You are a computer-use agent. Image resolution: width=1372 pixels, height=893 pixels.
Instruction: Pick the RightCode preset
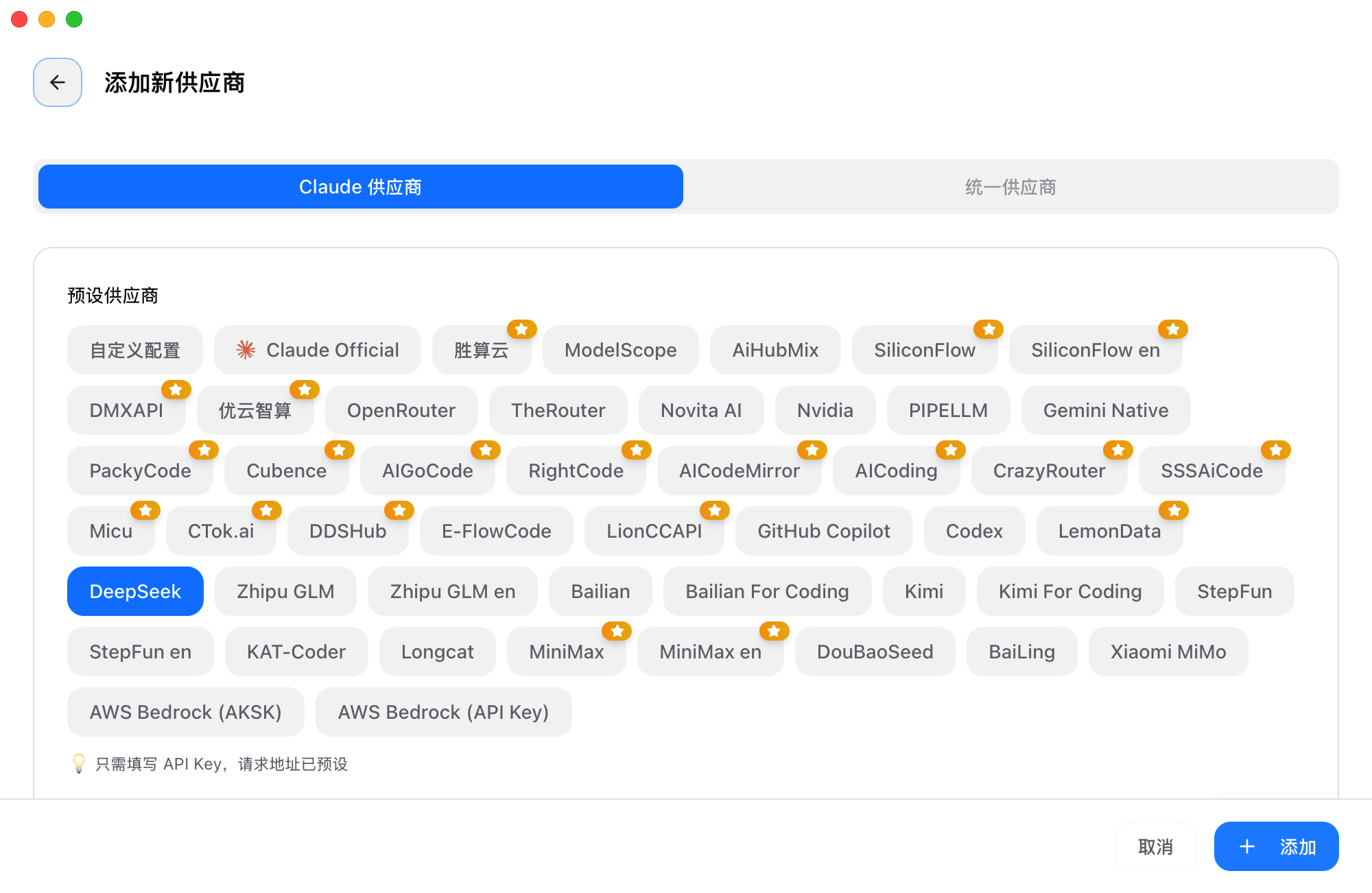(576, 471)
